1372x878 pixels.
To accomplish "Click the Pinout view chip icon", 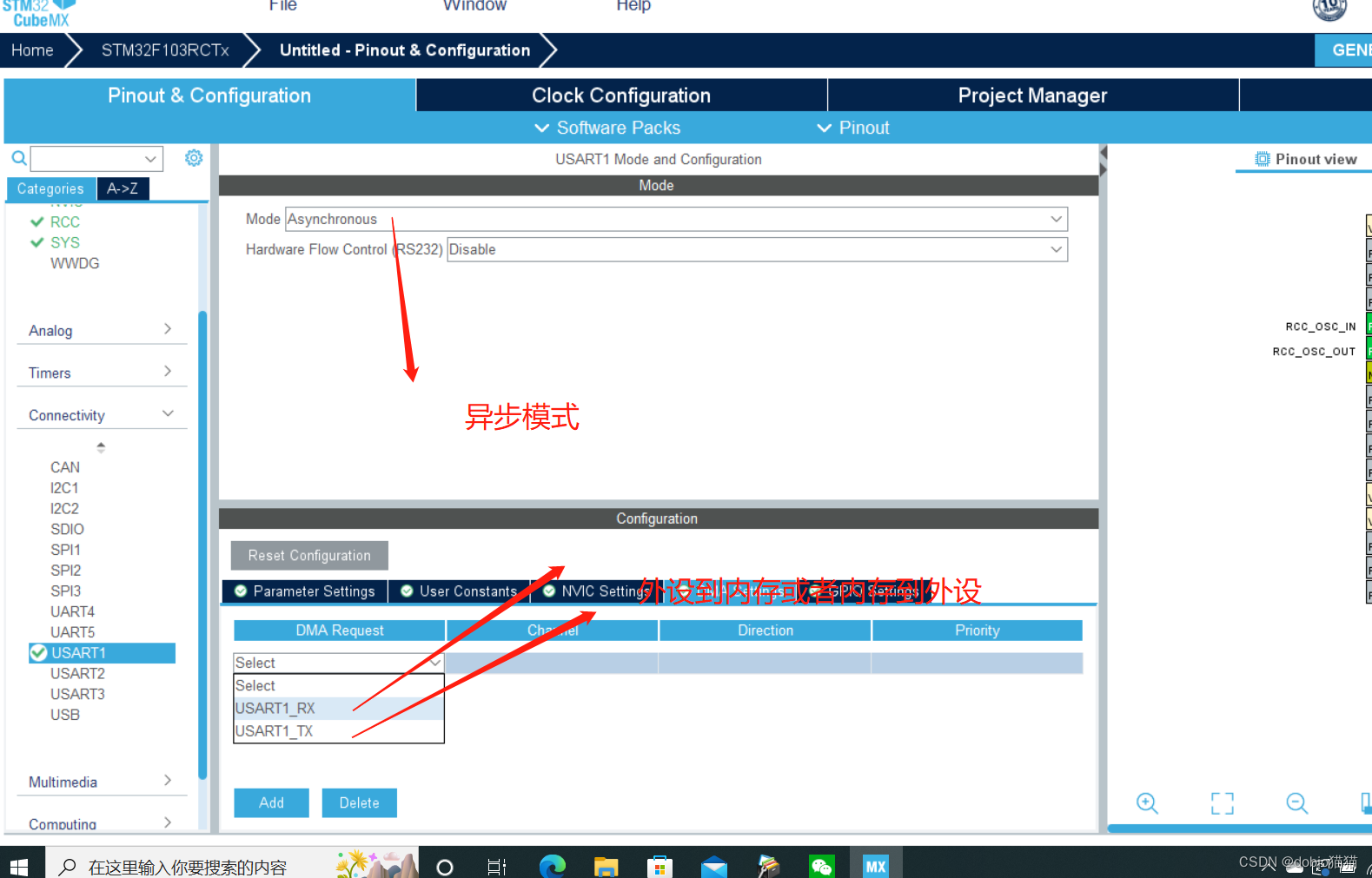I will click(1263, 159).
